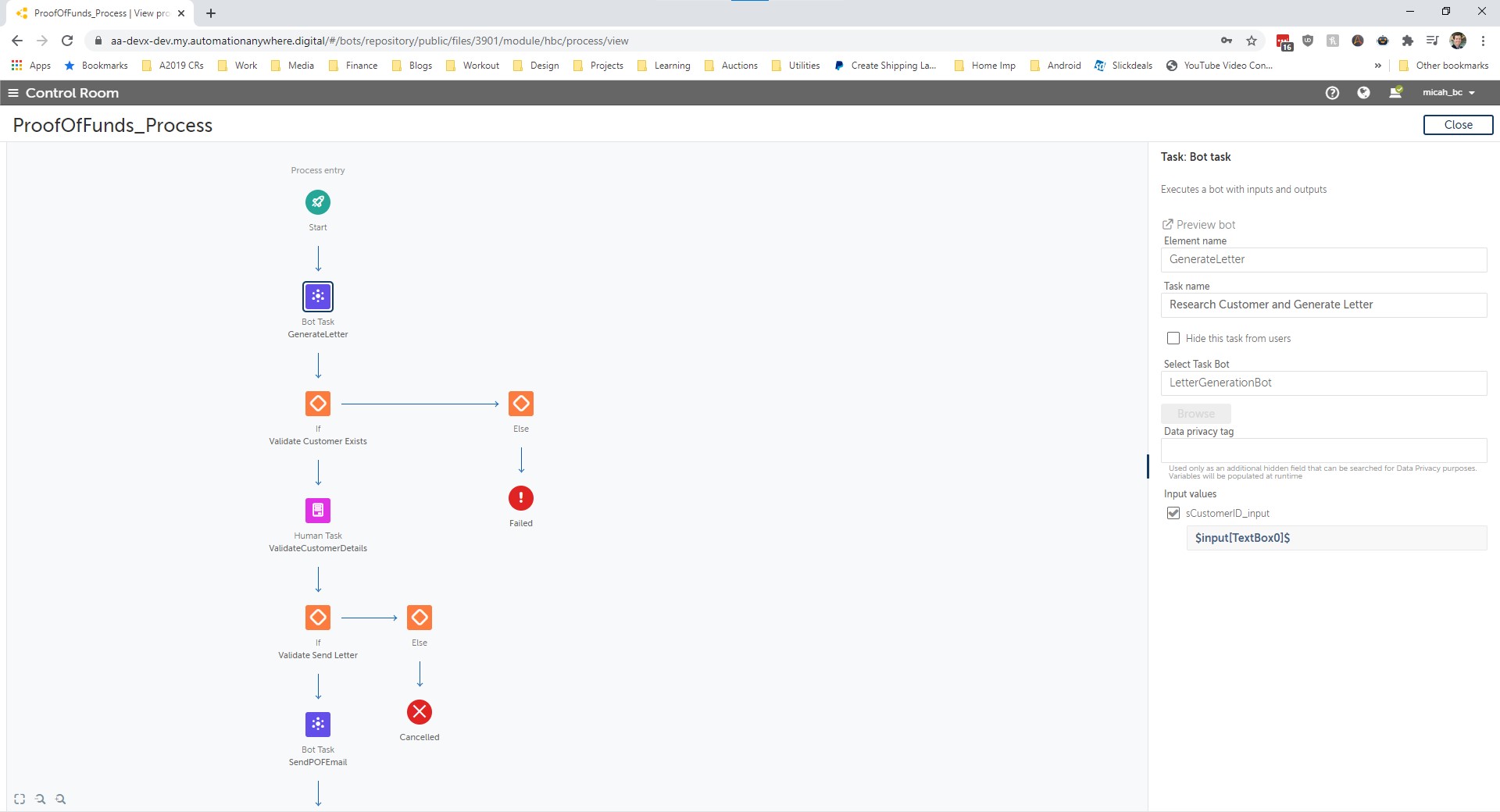Viewport: 1500px width, 812px height.
Task: Open the Media bookmarks folder
Action: [292, 66]
